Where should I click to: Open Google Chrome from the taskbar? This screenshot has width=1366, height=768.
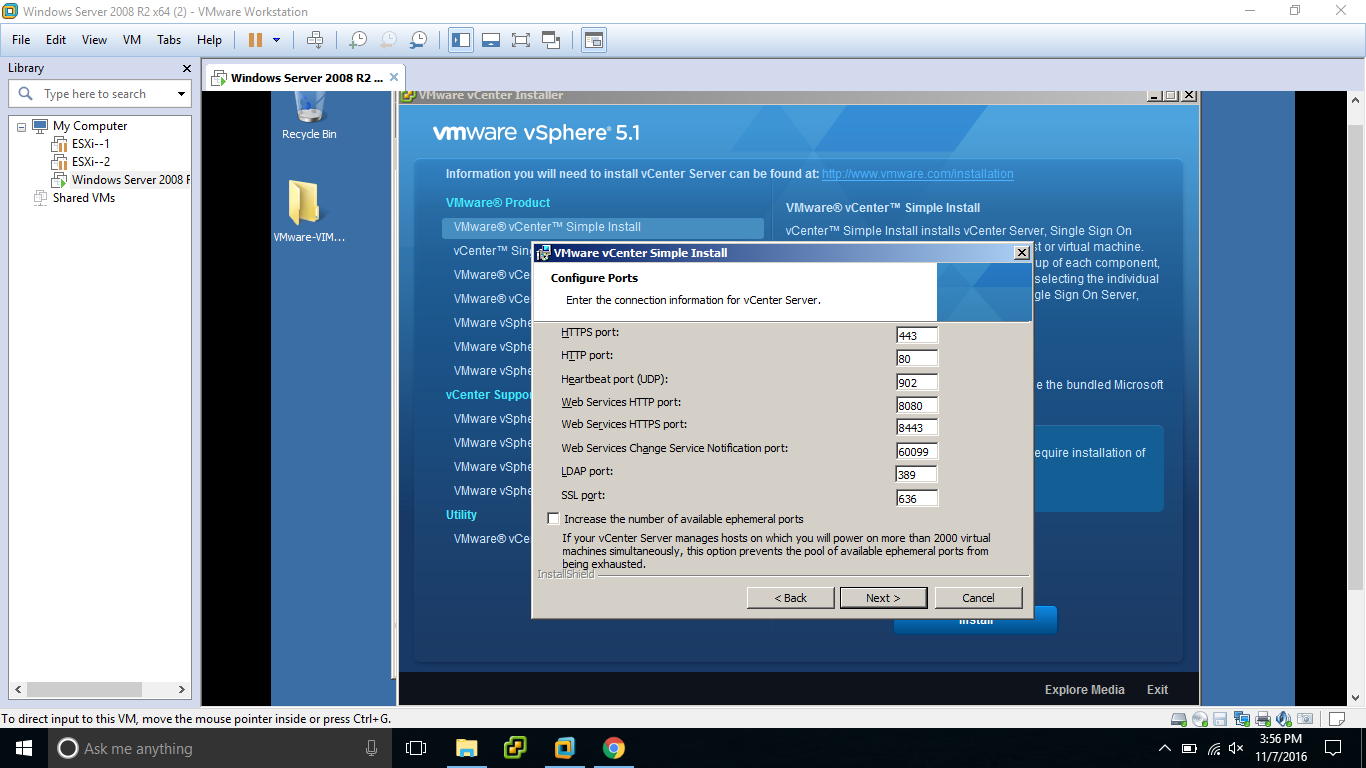coord(614,748)
